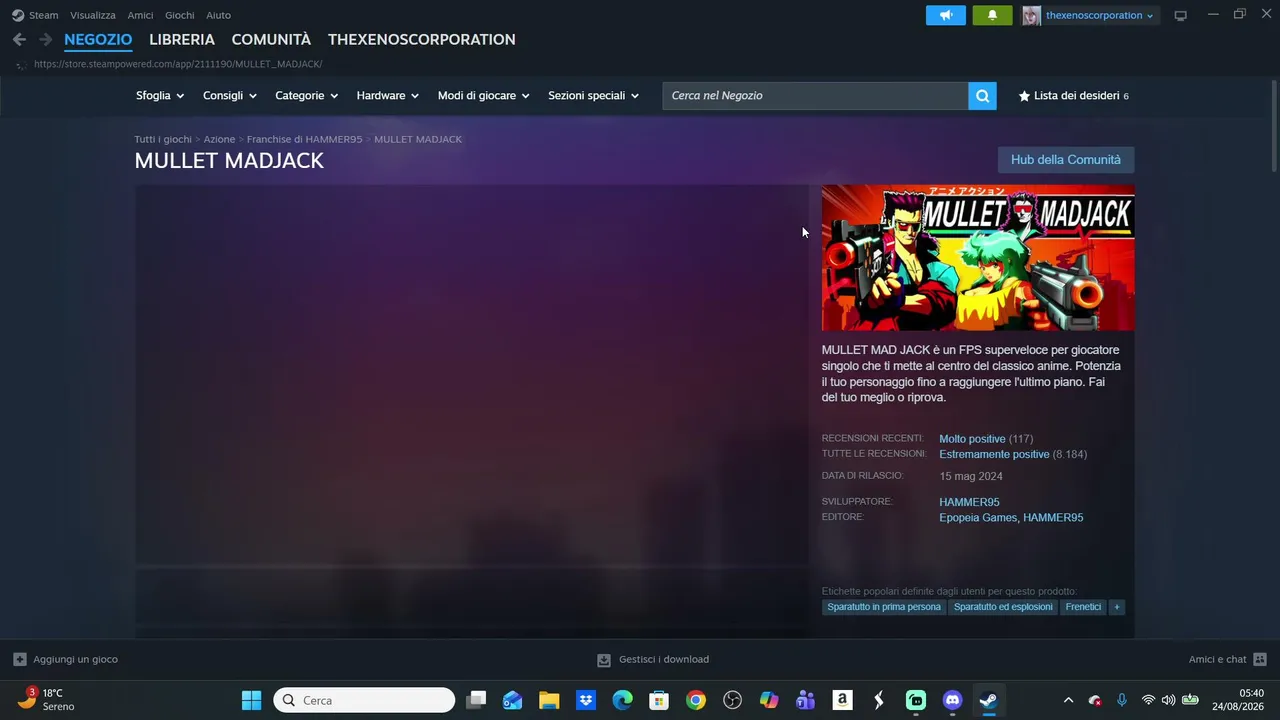This screenshot has height=720, width=1280.
Task: Open the weather widget showing 18°C Sereno
Action: click(46, 699)
